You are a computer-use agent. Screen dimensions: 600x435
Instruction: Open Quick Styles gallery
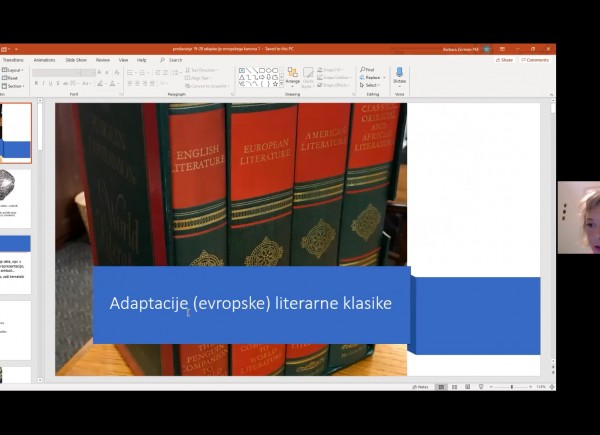pos(308,78)
